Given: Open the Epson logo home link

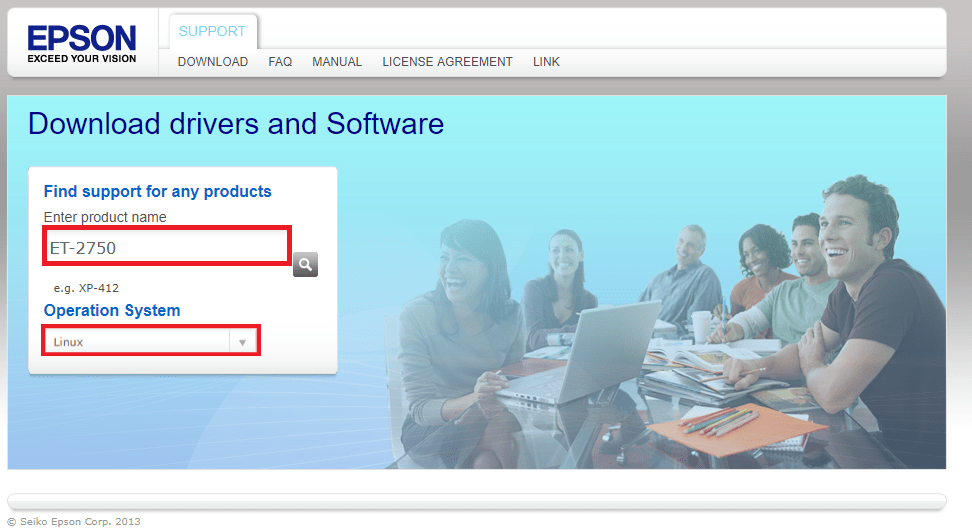Looking at the screenshot, I should [x=82, y=44].
